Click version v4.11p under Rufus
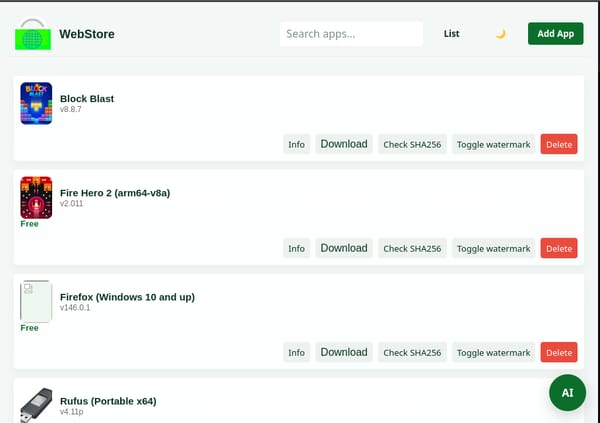This screenshot has height=423, width=600. [x=72, y=412]
